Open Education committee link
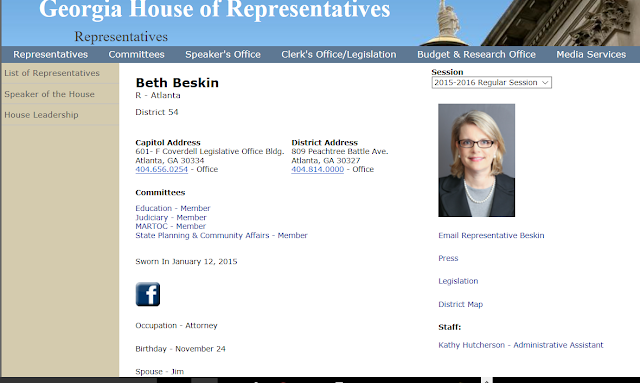640x383 pixels. [173, 208]
